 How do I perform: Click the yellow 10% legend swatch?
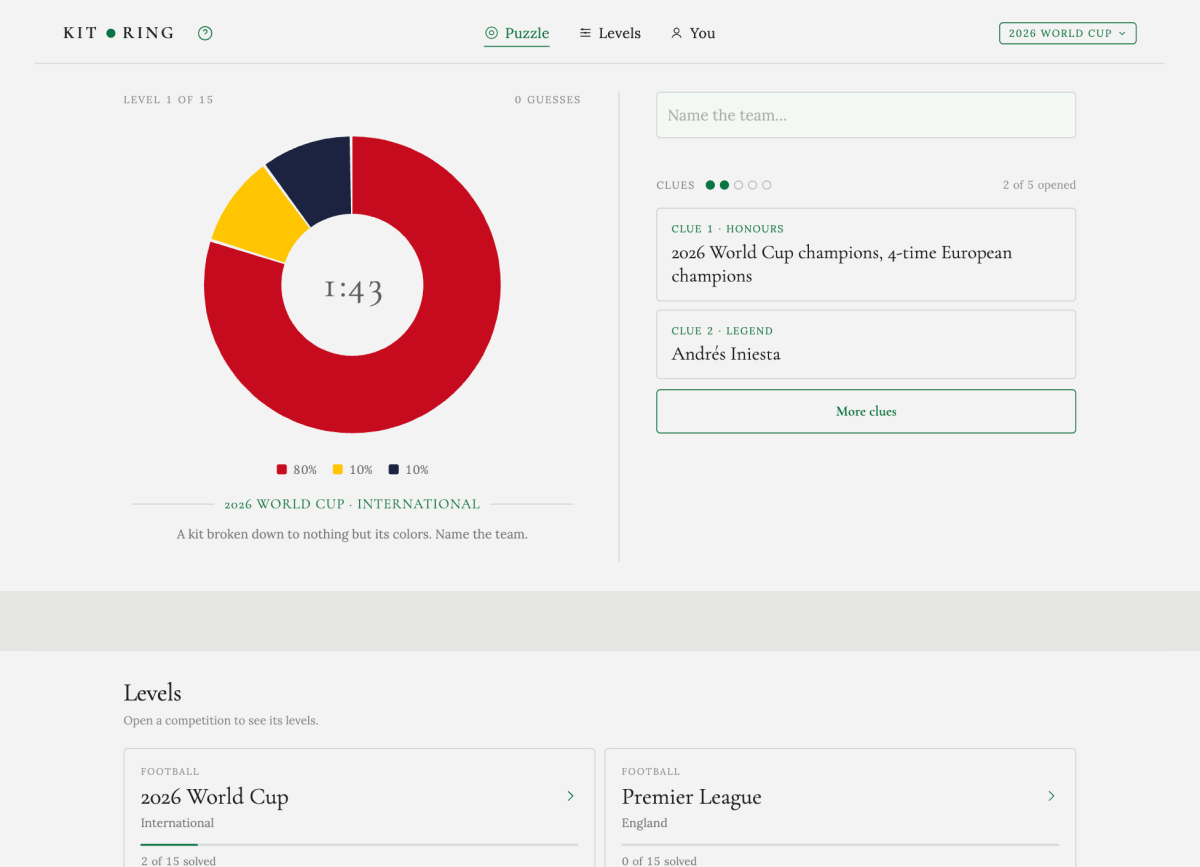point(338,469)
